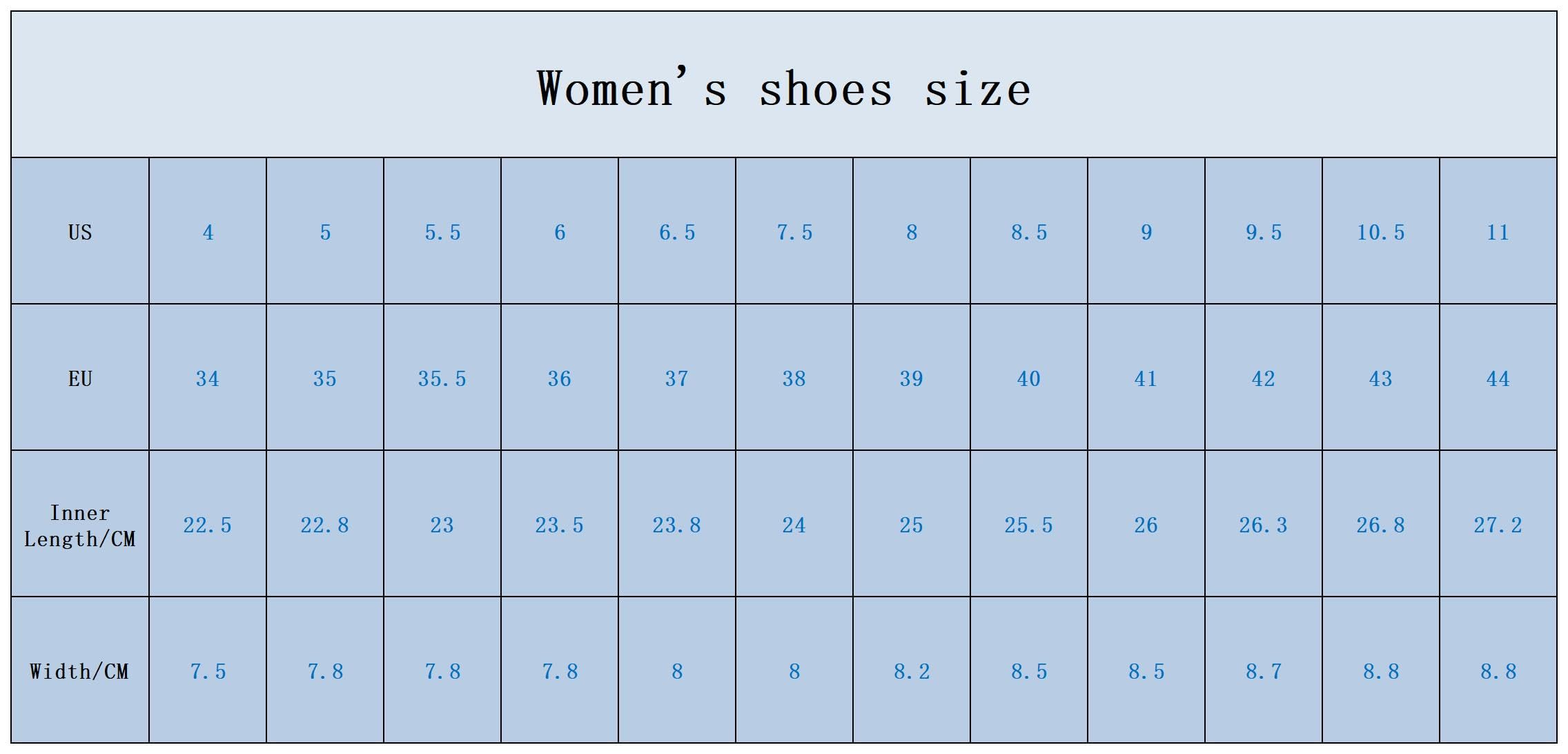Select the 25.5 inner length cell

[1028, 525]
